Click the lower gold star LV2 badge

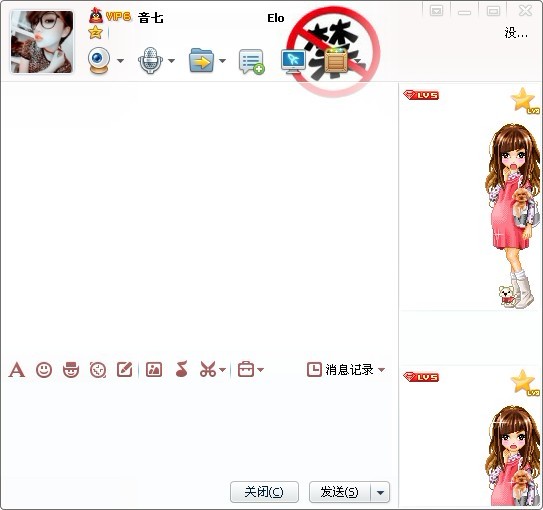point(525,382)
